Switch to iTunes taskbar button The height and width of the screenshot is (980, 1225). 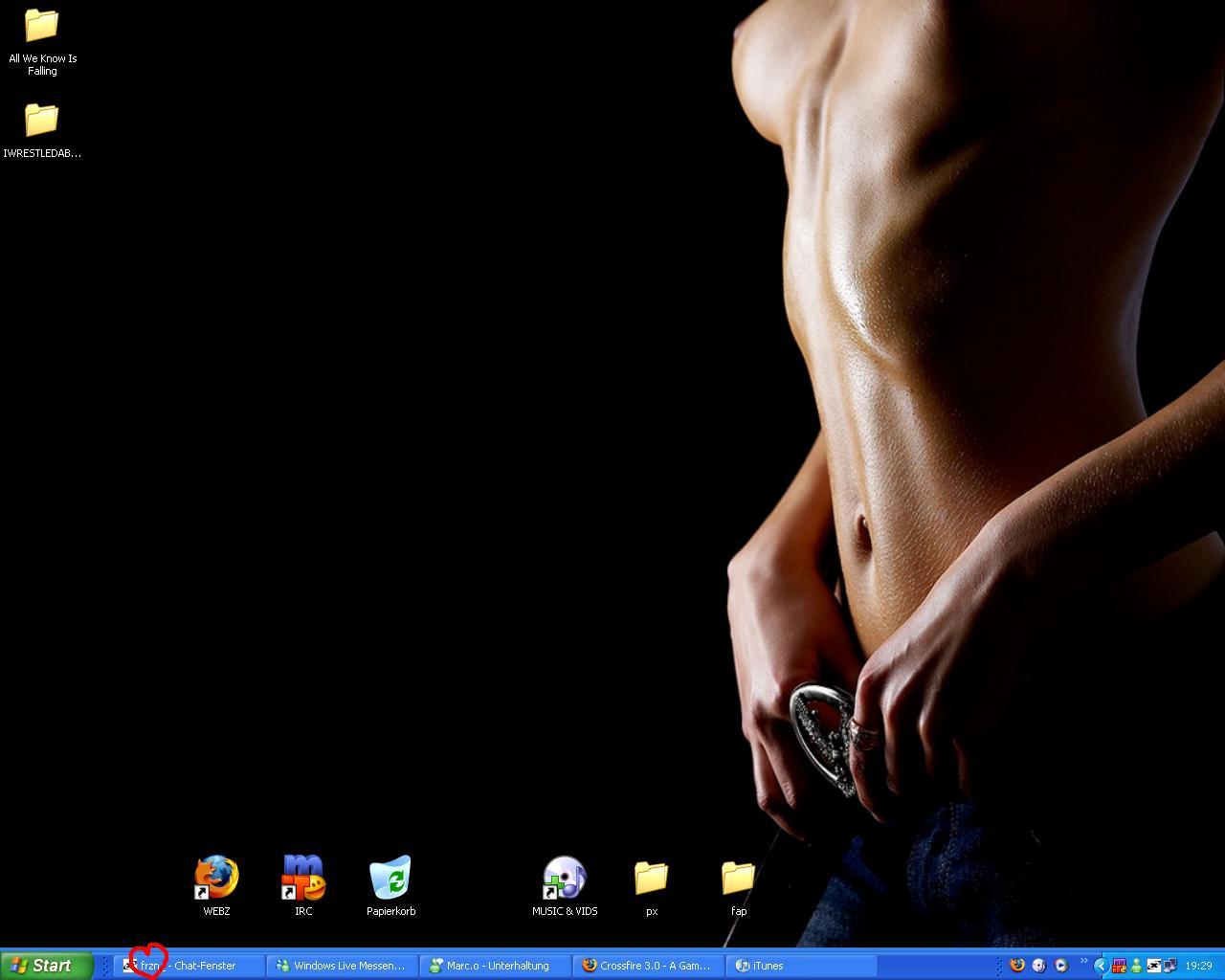click(x=802, y=966)
